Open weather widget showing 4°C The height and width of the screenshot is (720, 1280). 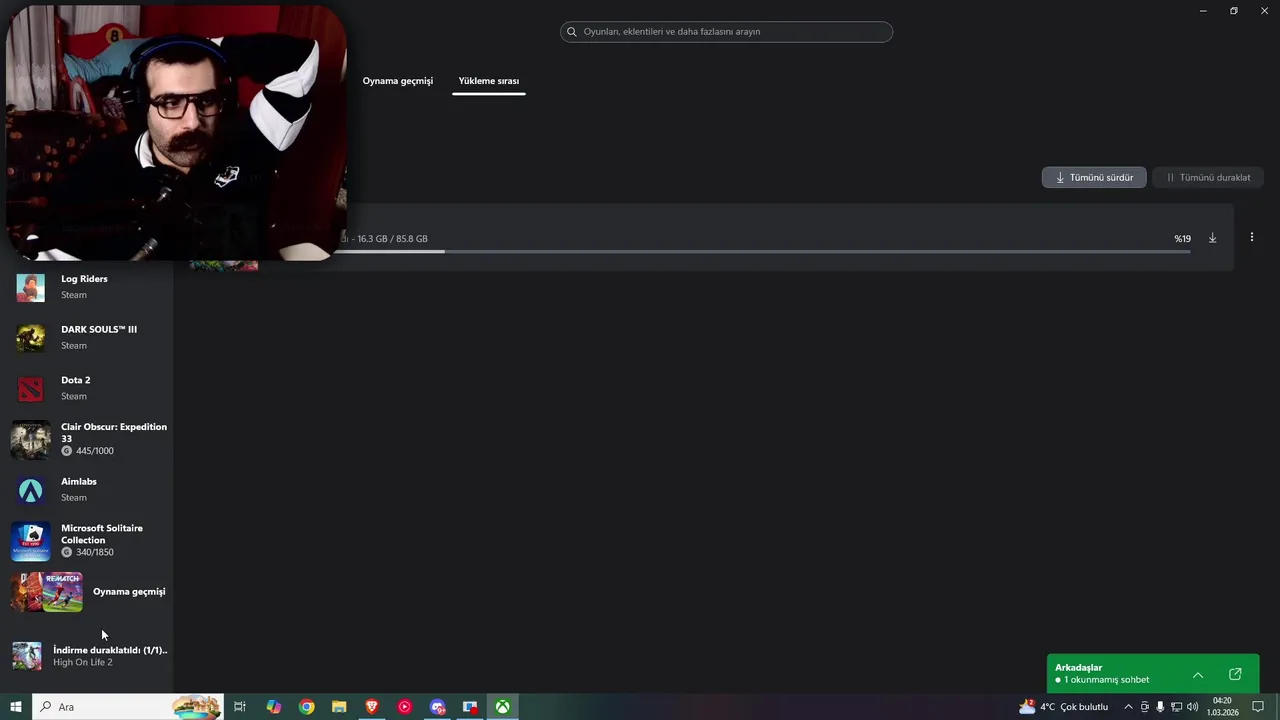1064,707
